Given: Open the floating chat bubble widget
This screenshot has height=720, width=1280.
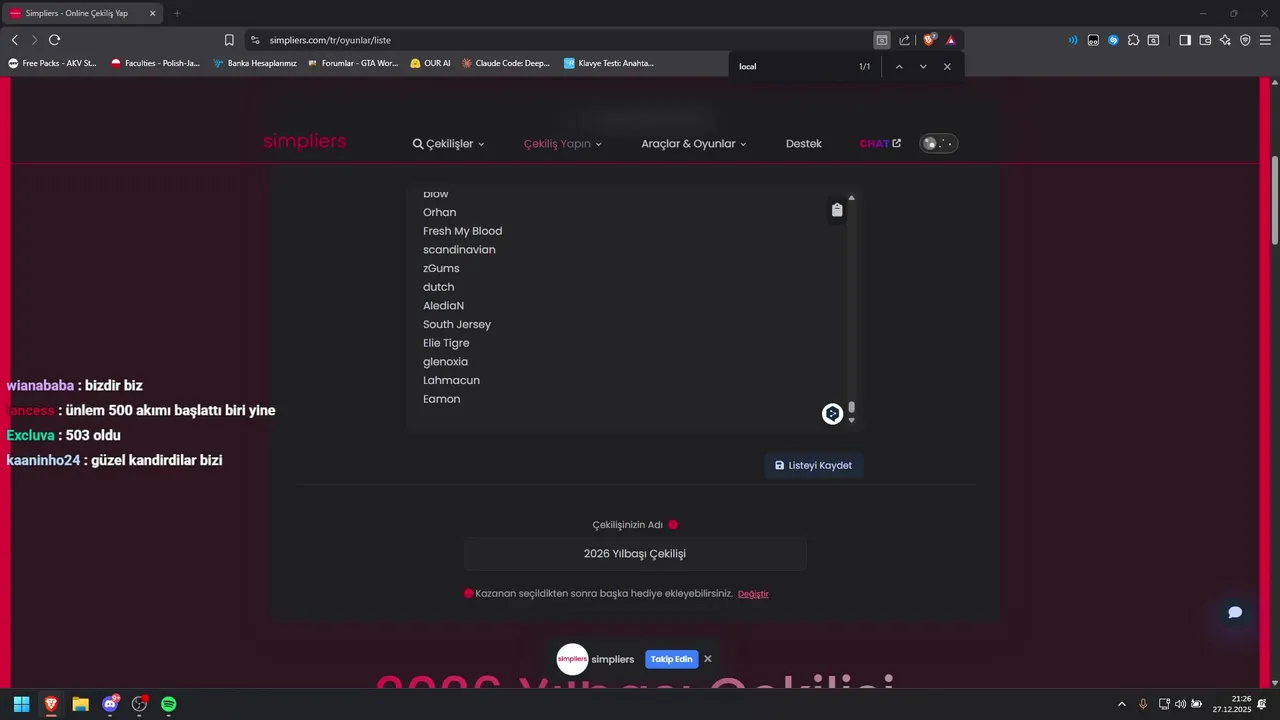Looking at the screenshot, I should [1235, 612].
